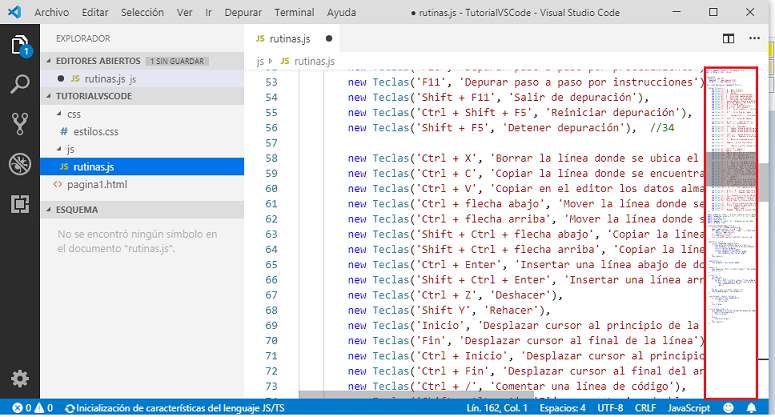Image resolution: width=775 pixels, height=417 pixels.
Task: Open the Debug view icon
Action: [x=20, y=164]
